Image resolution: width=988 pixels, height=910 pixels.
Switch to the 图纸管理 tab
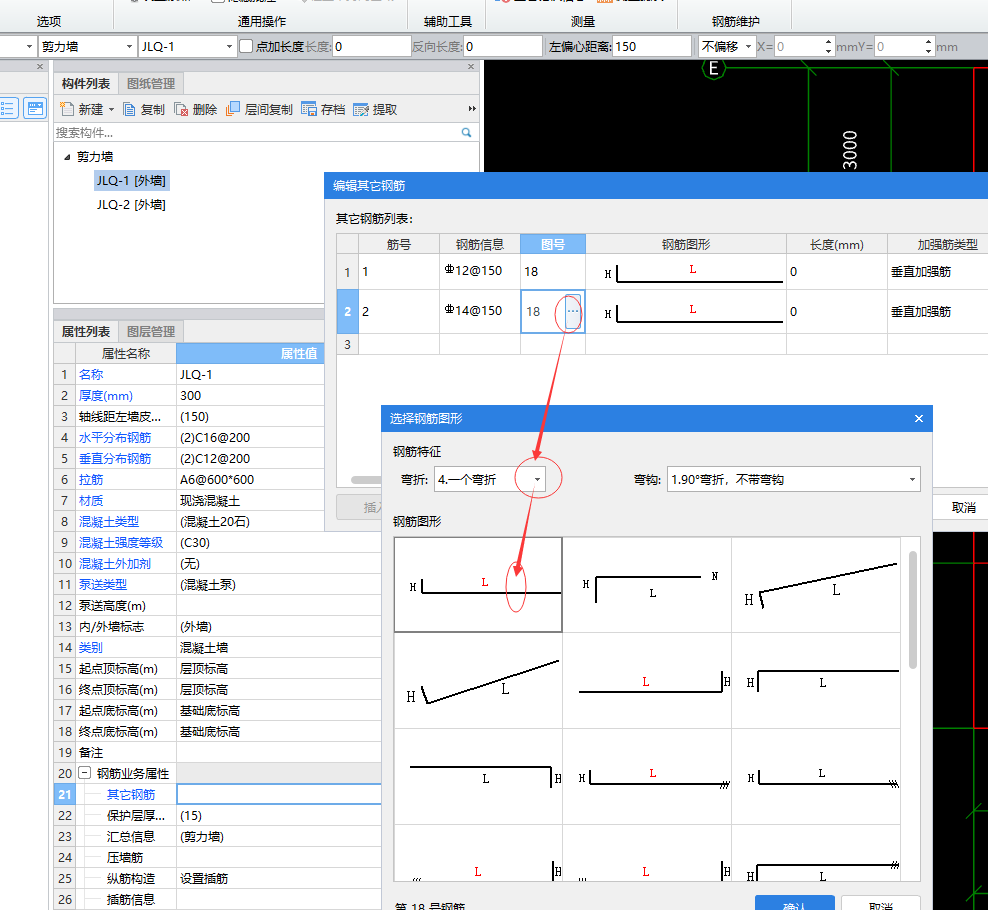tap(151, 83)
